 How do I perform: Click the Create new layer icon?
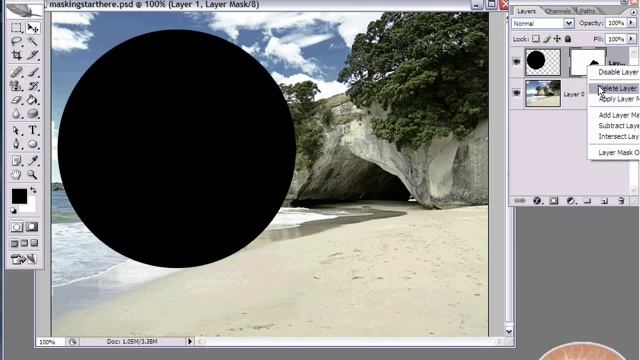tap(604, 201)
